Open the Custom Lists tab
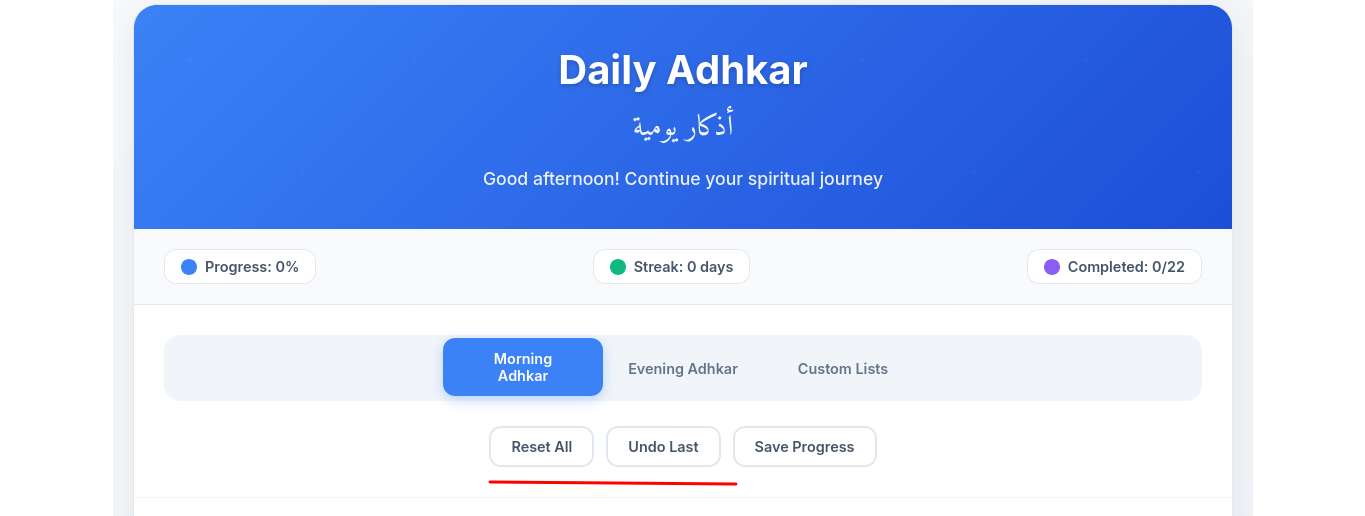Screen dimensions: 1365x516 pos(843,369)
